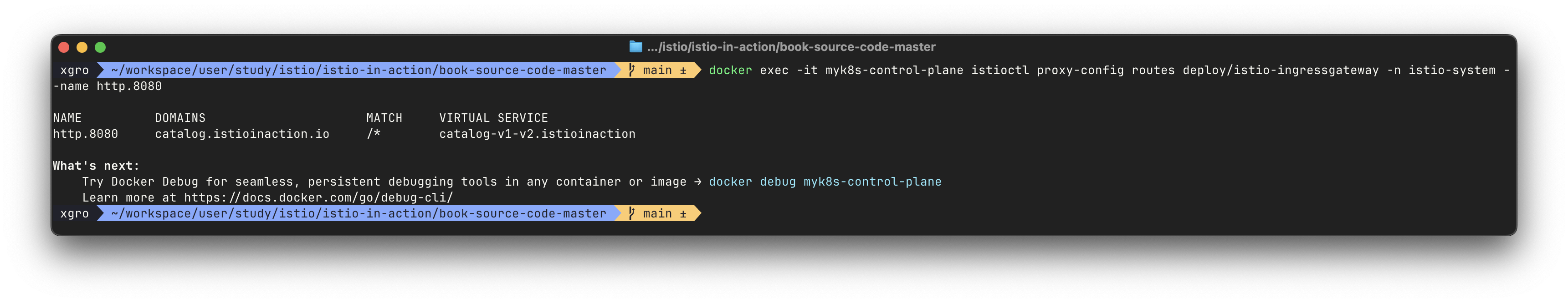Open the docs.docker.com debug-cli link

point(318,198)
